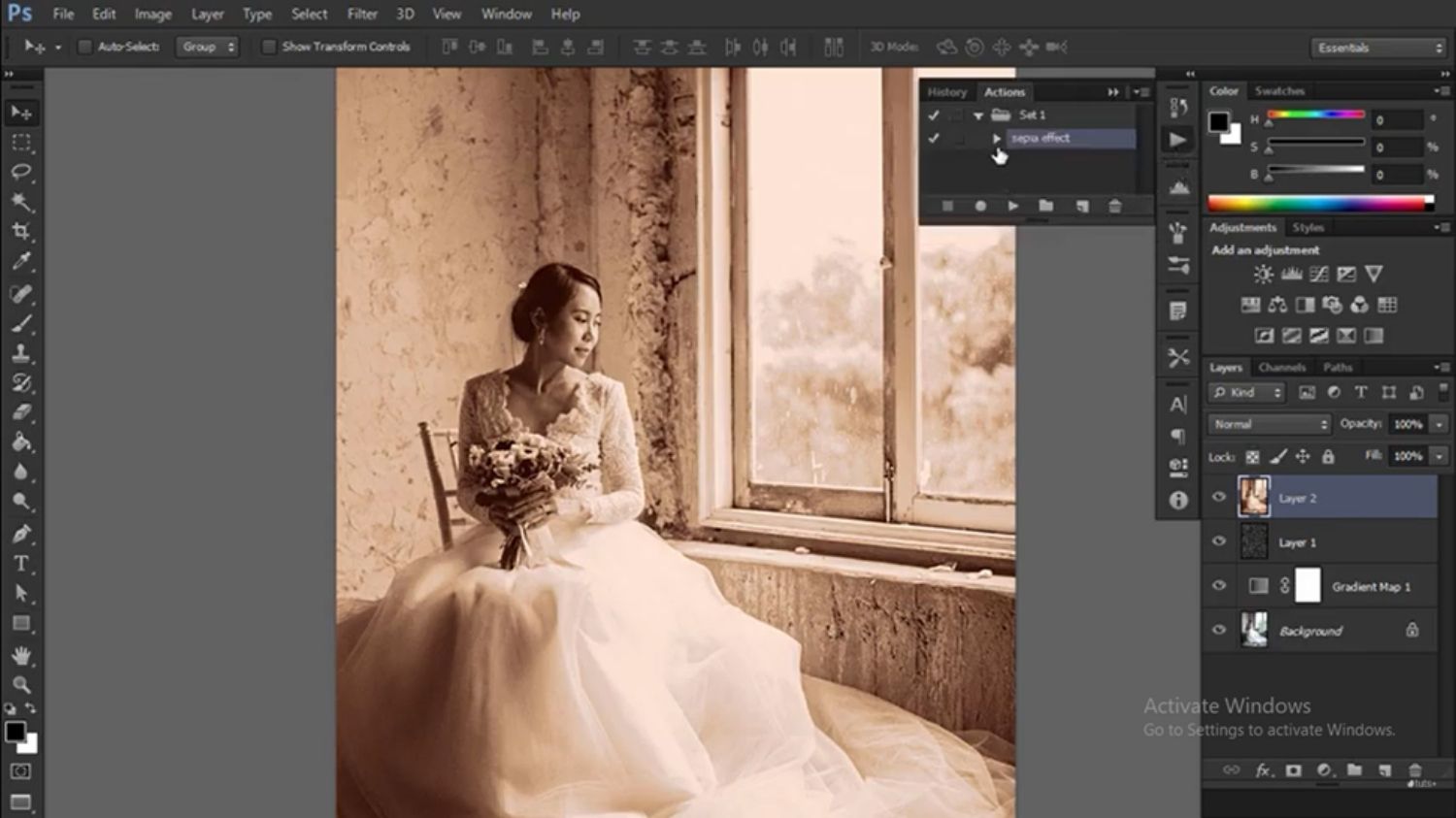Select the Path Selection tool
Viewport: 1456px width, 818px height.
point(21,594)
